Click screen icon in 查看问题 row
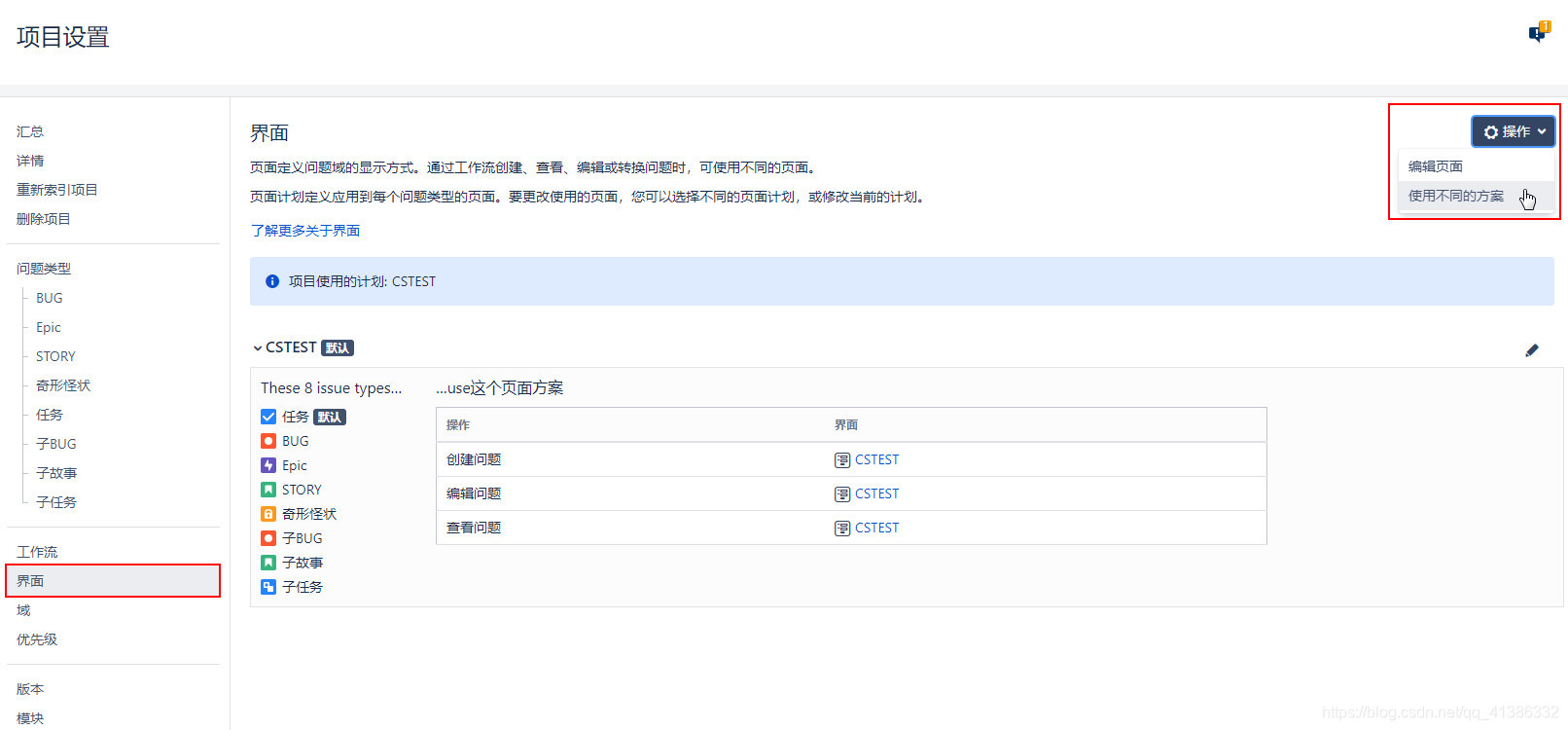This screenshot has height=730, width=1568. click(842, 529)
